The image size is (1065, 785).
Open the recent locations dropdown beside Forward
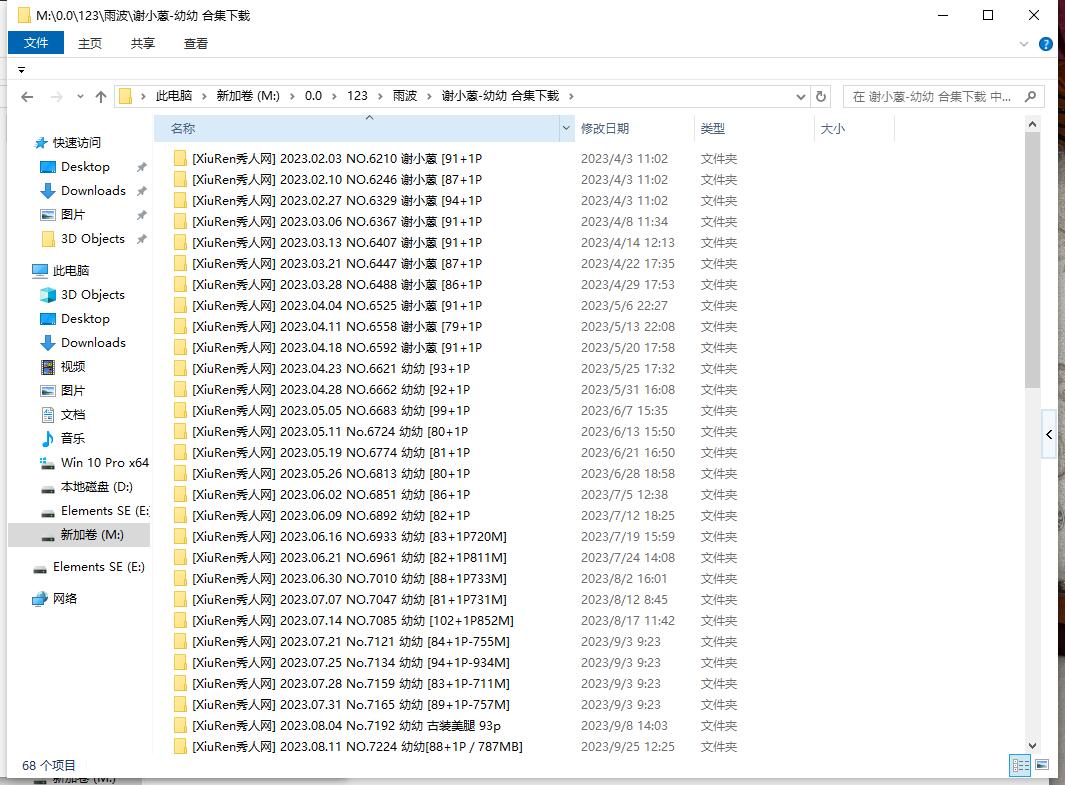click(80, 96)
